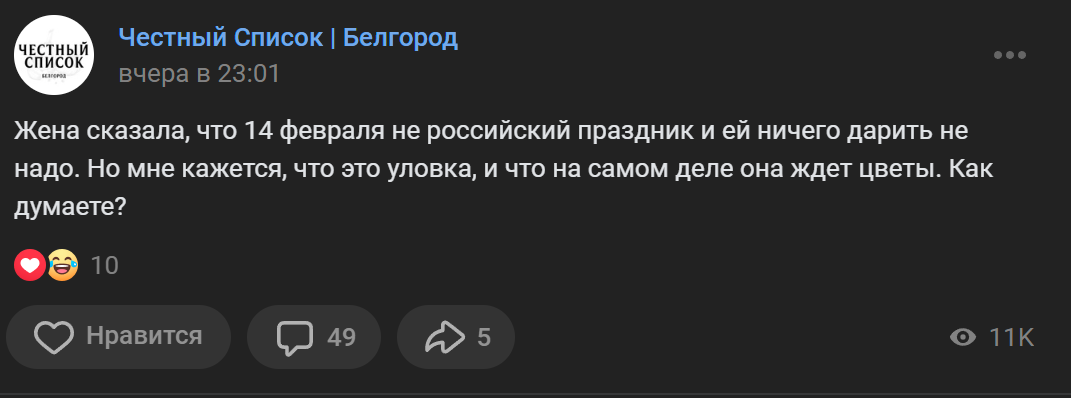
Task: Toggle like via the Нравится label
Action: 144,337
